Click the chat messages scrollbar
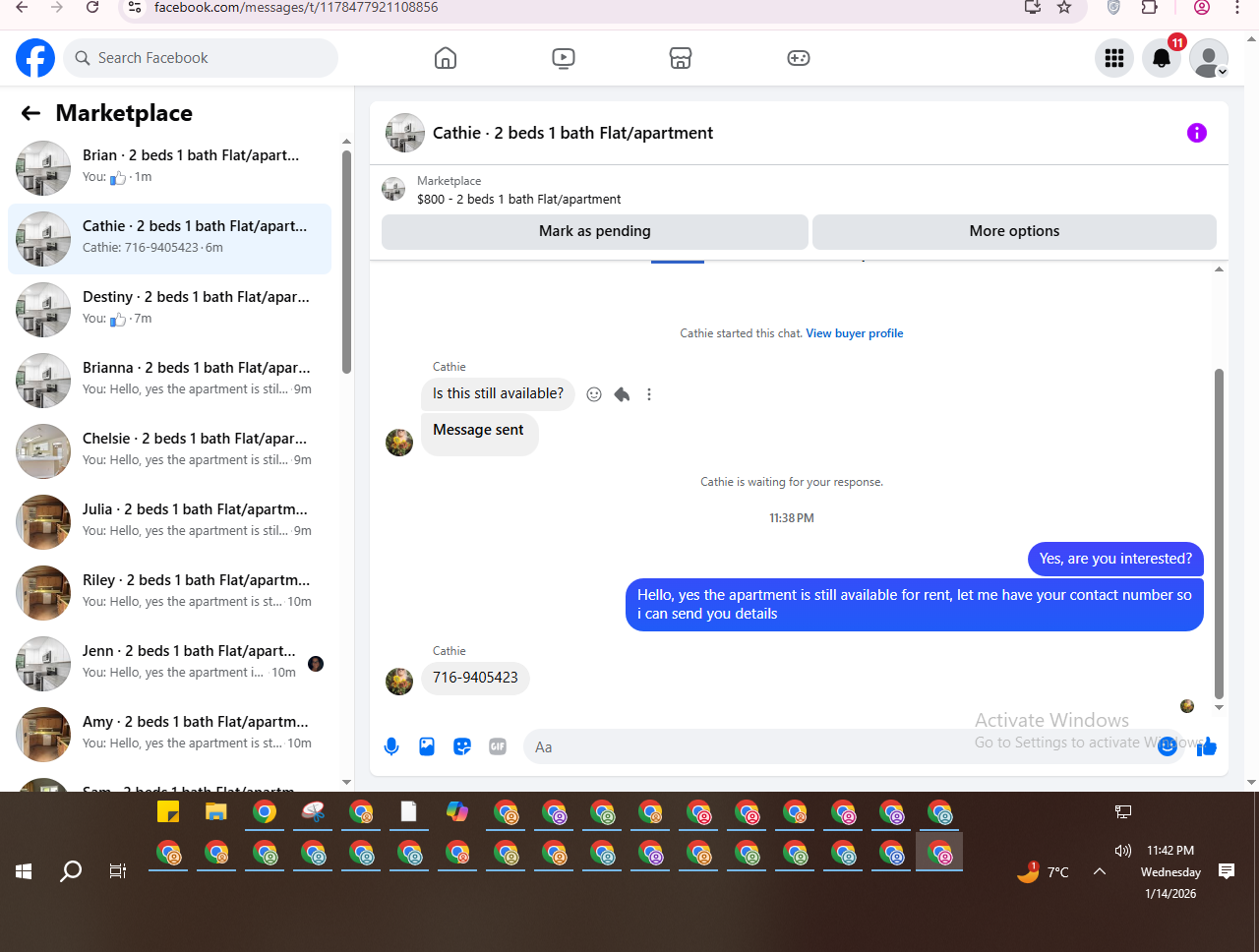Screen dimensions: 1259x952 tap(1220, 534)
